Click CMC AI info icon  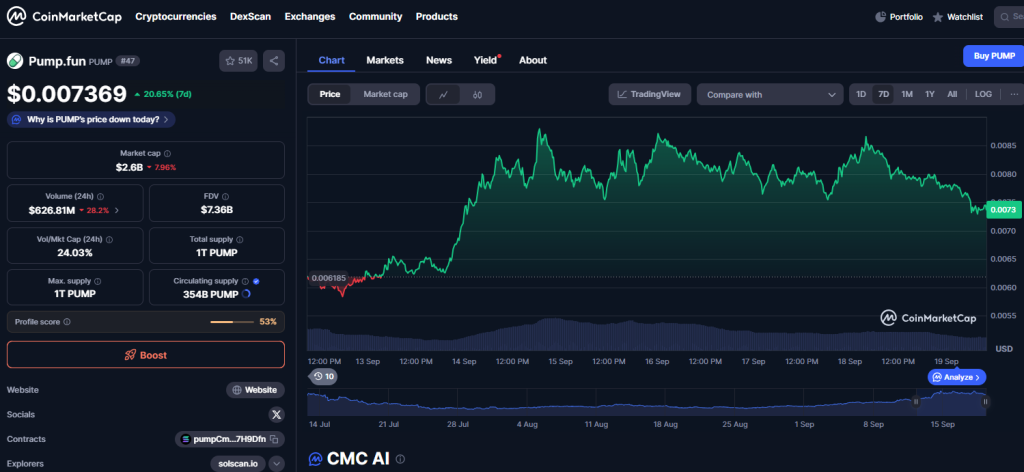tap(400, 460)
